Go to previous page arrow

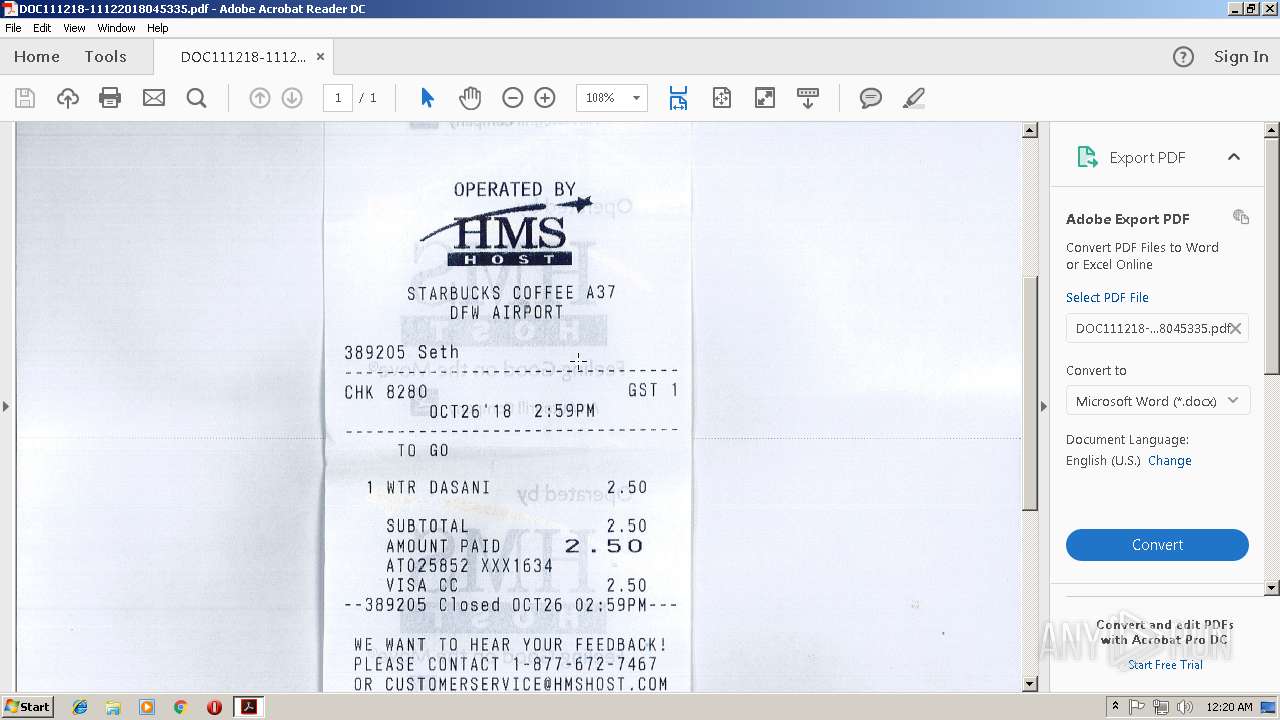click(260, 98)
